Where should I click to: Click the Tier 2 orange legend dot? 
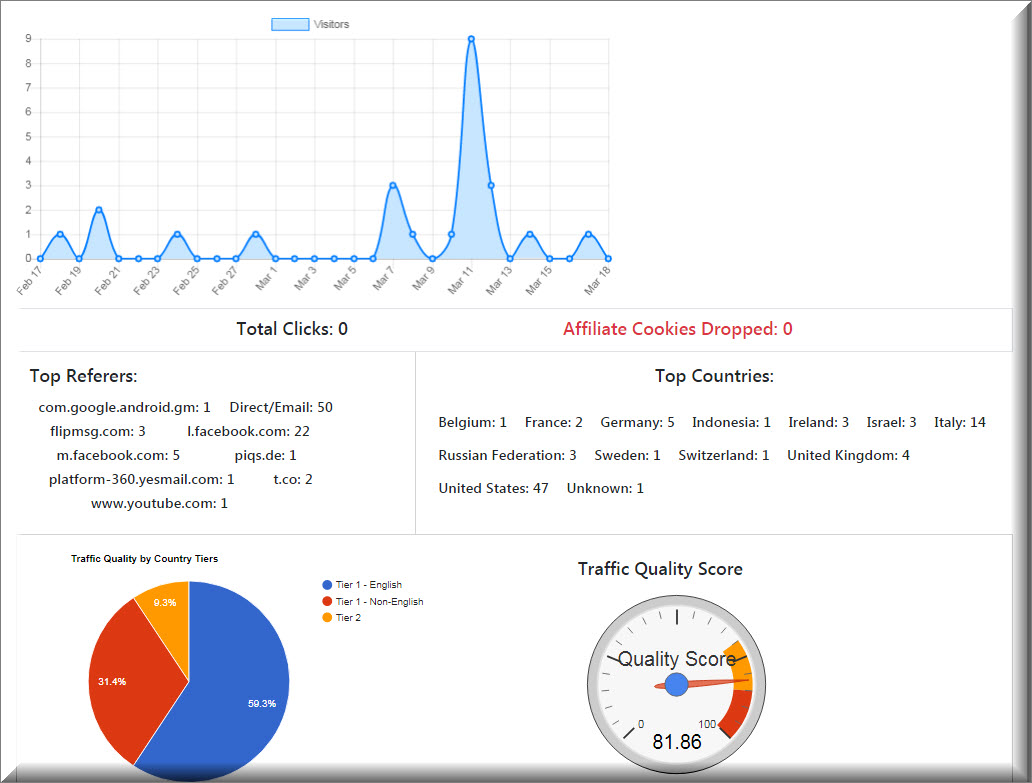click(x=327, y=617)
